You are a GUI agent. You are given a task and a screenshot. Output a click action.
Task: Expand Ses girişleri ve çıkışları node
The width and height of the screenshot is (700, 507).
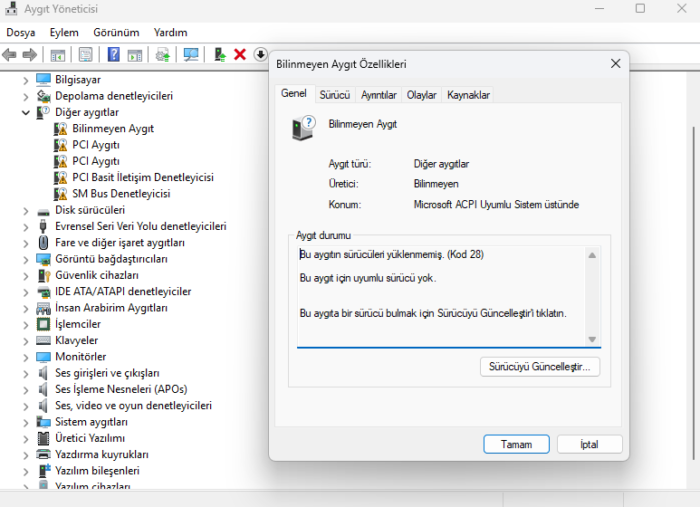click(25, 374)
